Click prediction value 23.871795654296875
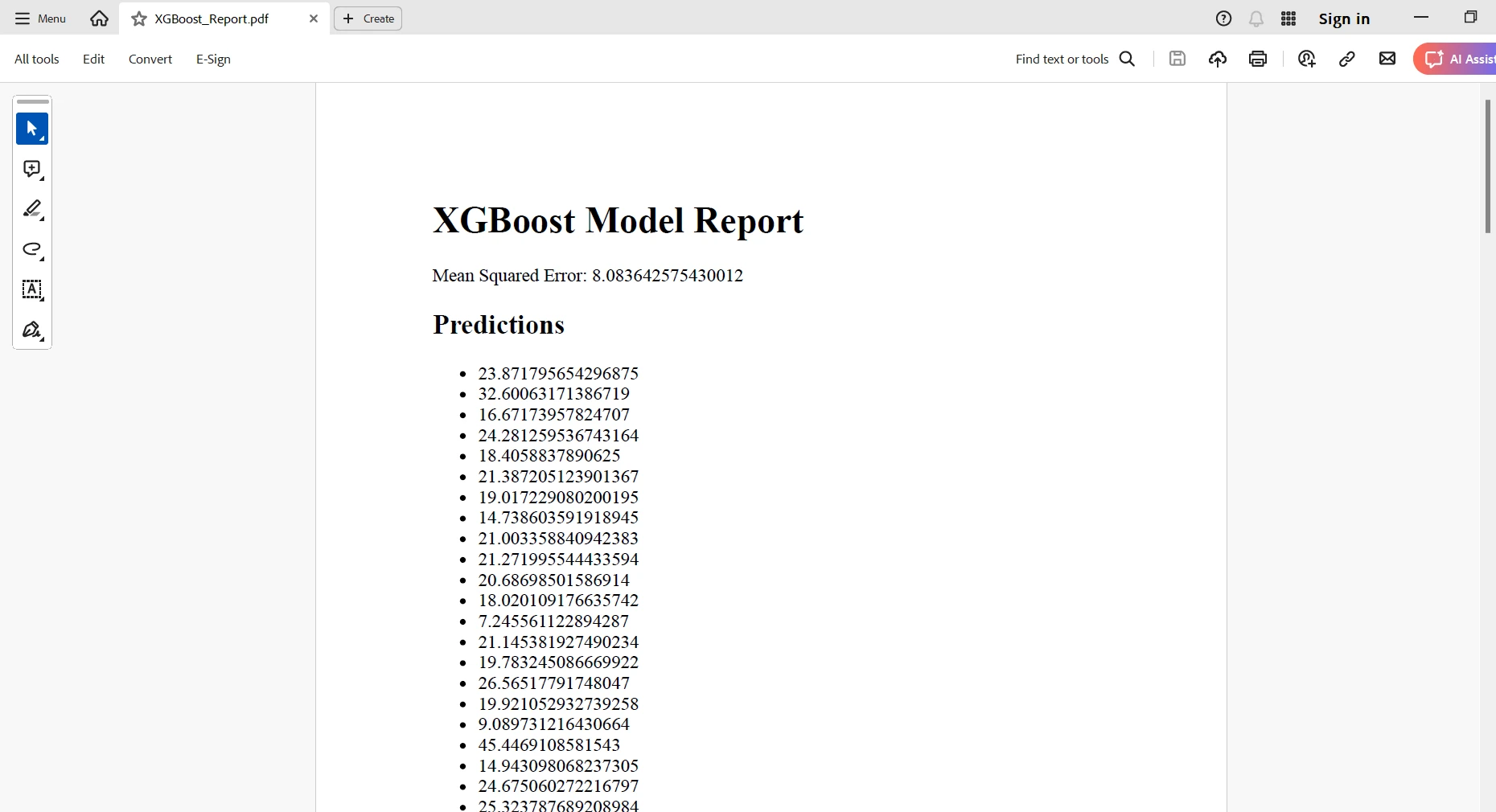This screenshot has width=1496, height=812. pos(558,373)
